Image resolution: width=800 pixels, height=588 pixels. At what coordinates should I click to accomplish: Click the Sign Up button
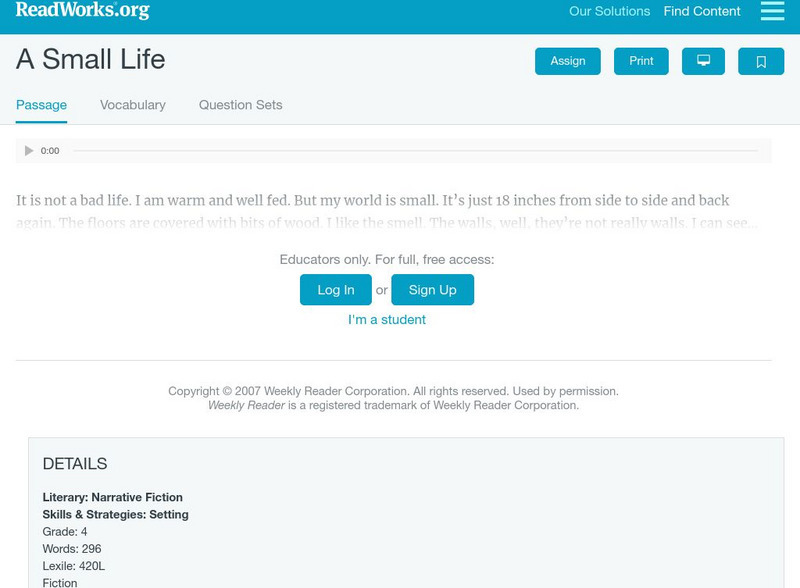click(x=434, y=289)
